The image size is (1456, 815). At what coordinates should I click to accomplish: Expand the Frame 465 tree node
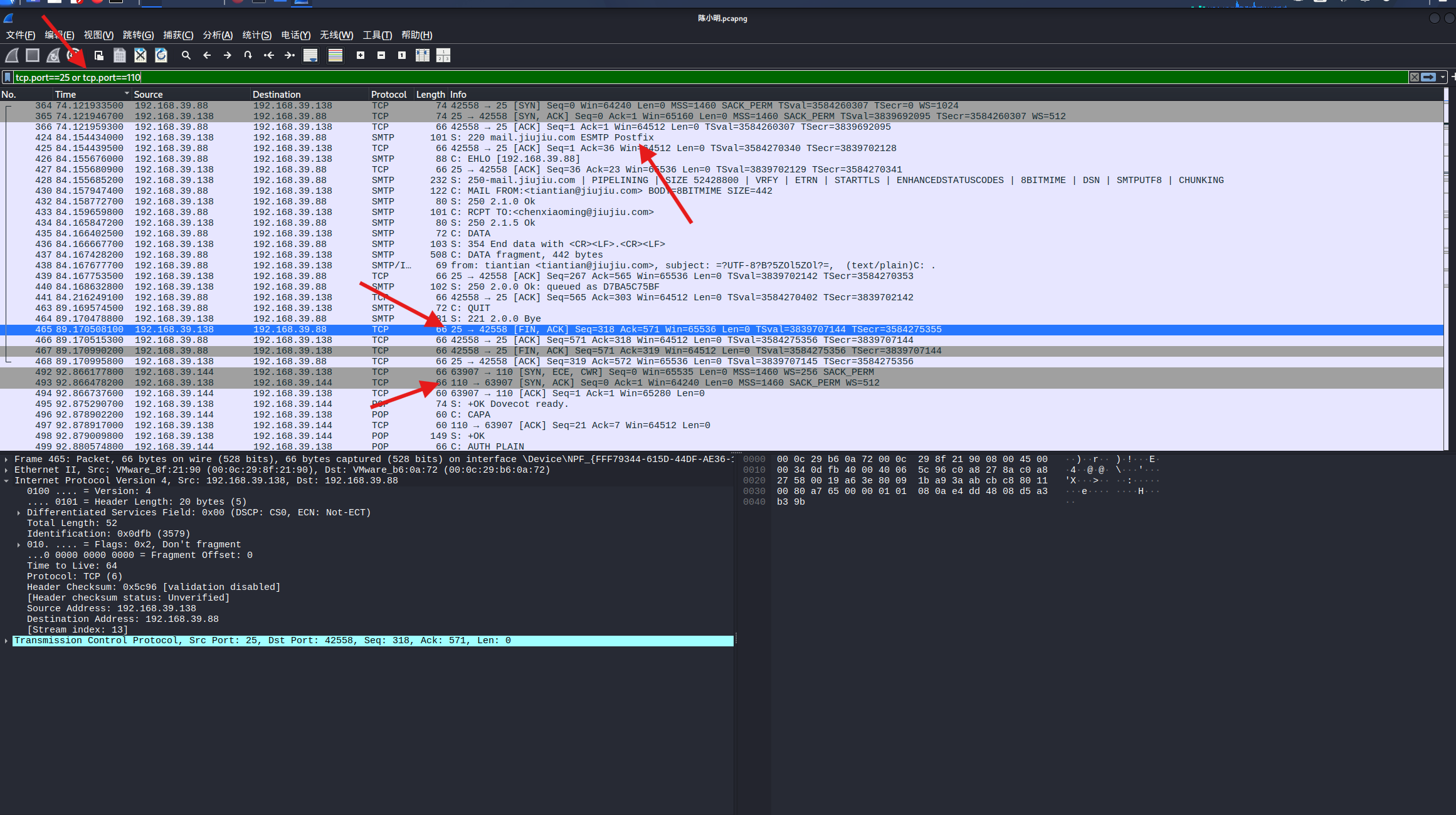click(6, 460)
